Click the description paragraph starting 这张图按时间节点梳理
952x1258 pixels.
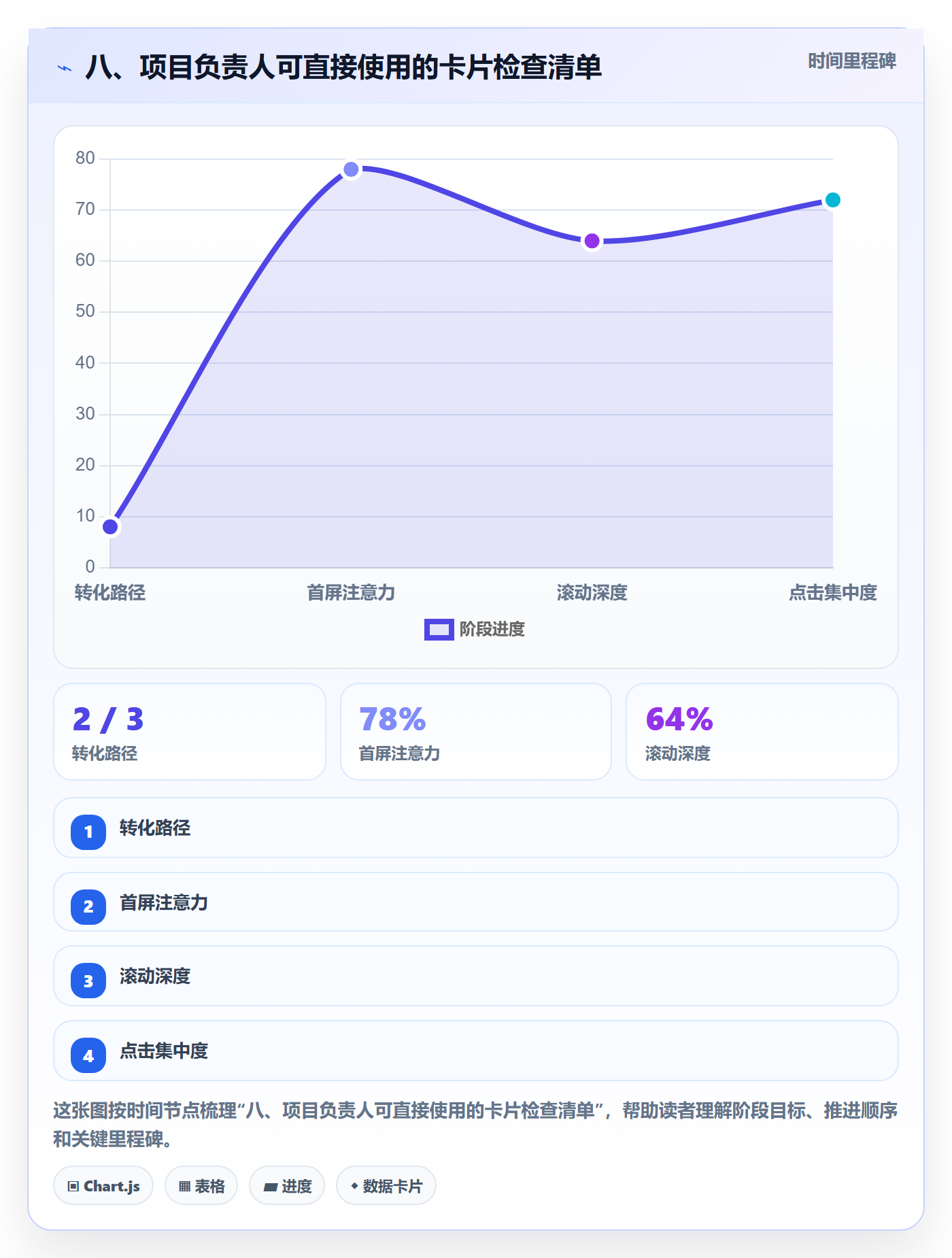[x=475, y=1125]
